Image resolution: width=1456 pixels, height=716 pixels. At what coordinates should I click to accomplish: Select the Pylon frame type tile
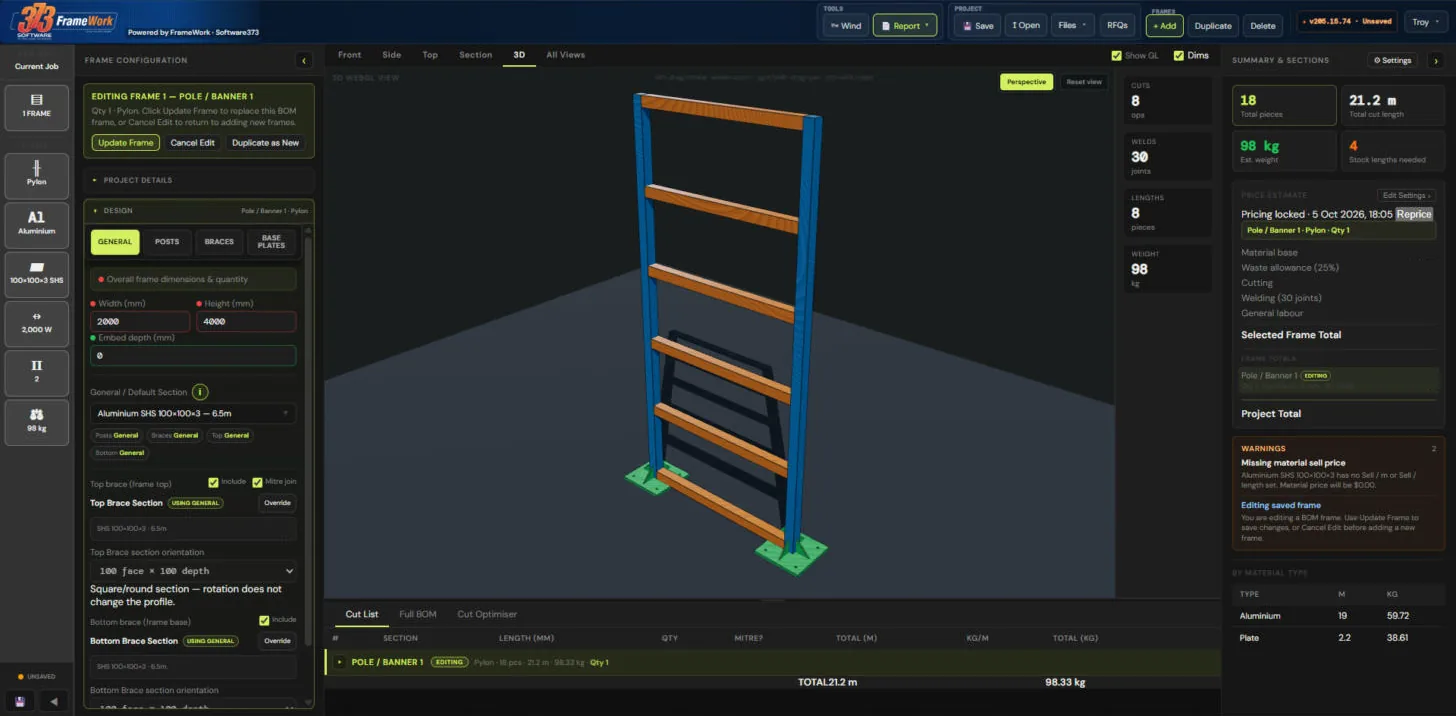pos(36,176)
